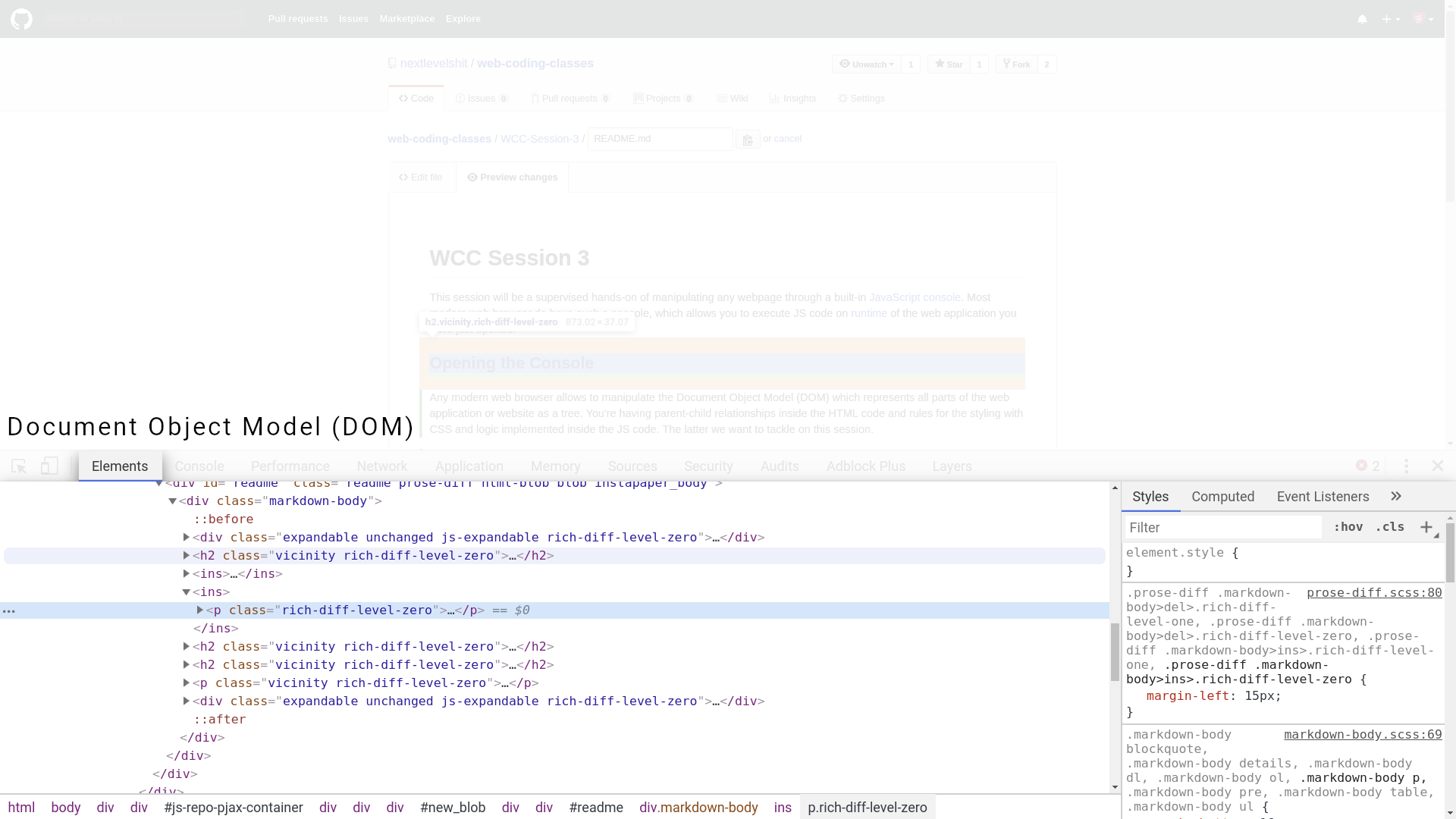
Task: Click the README.md filename field
Action: point(660,139)
